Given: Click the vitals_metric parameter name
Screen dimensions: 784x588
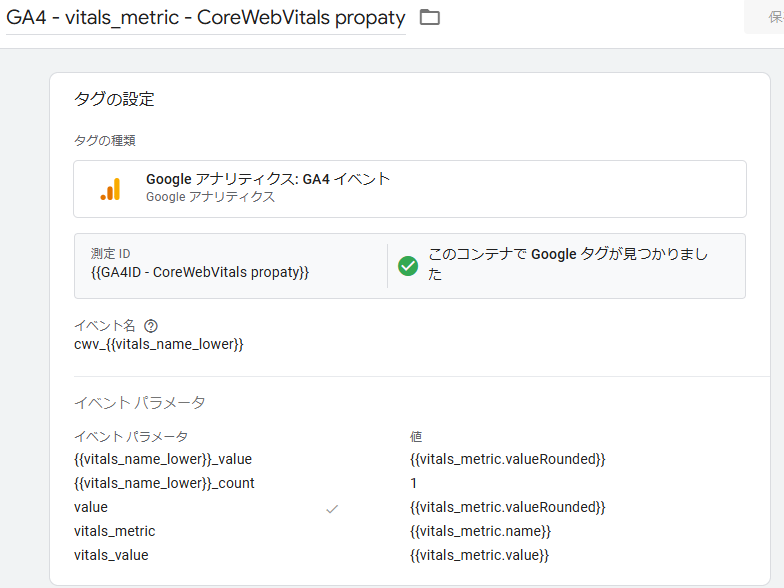Looking at the screenshot, I should tap(115, 531).
